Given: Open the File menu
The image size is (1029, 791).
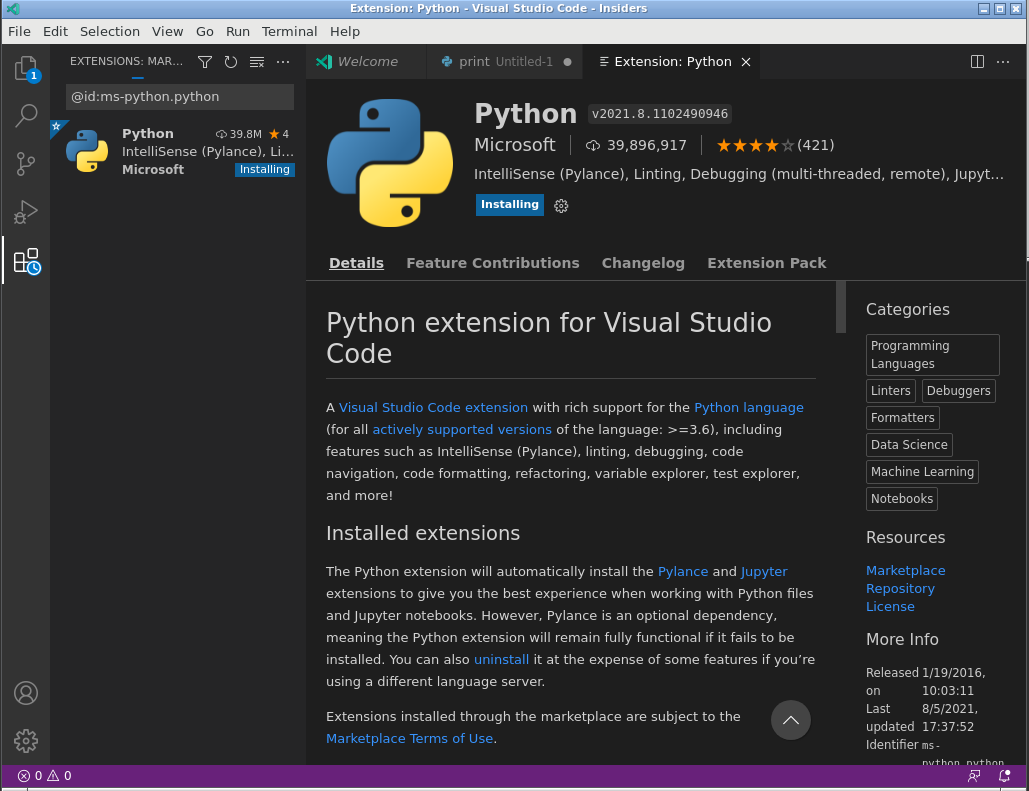Looking at the screenshot, I should [x=19, y=32].
